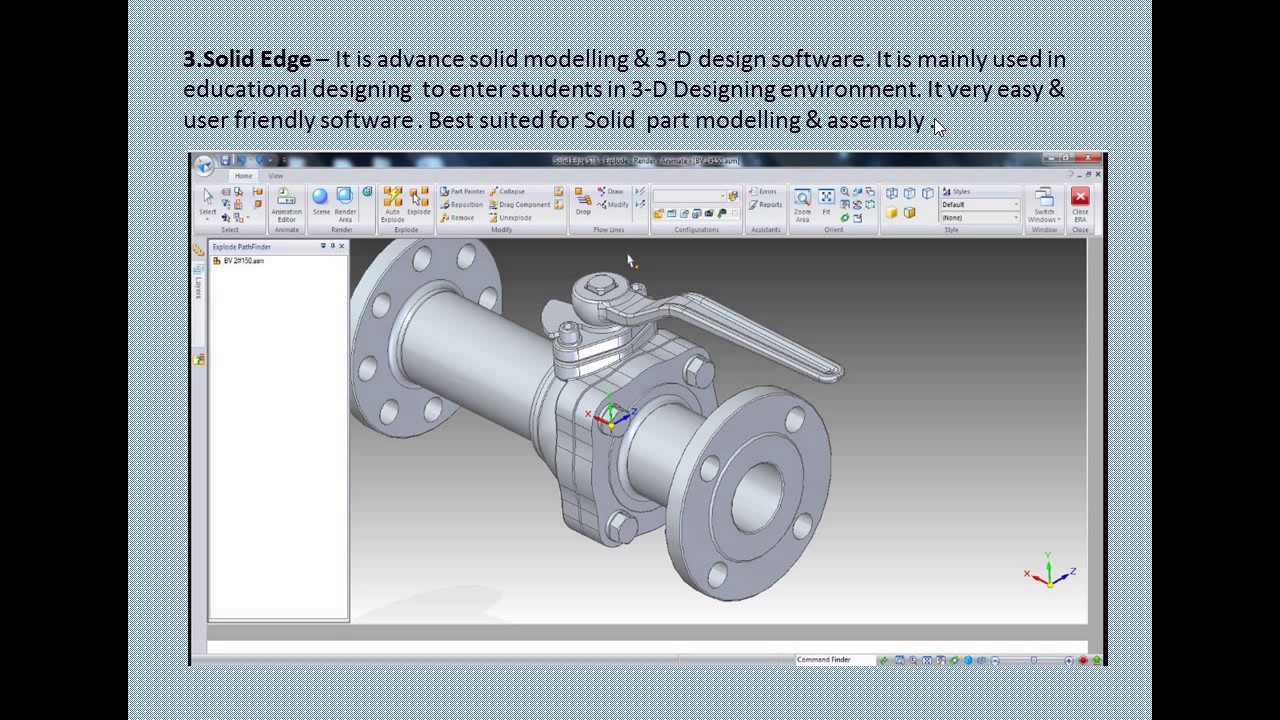Click the red record icon in status bar
This screenshot has height=720, width=1280.
click(1083, 661)
